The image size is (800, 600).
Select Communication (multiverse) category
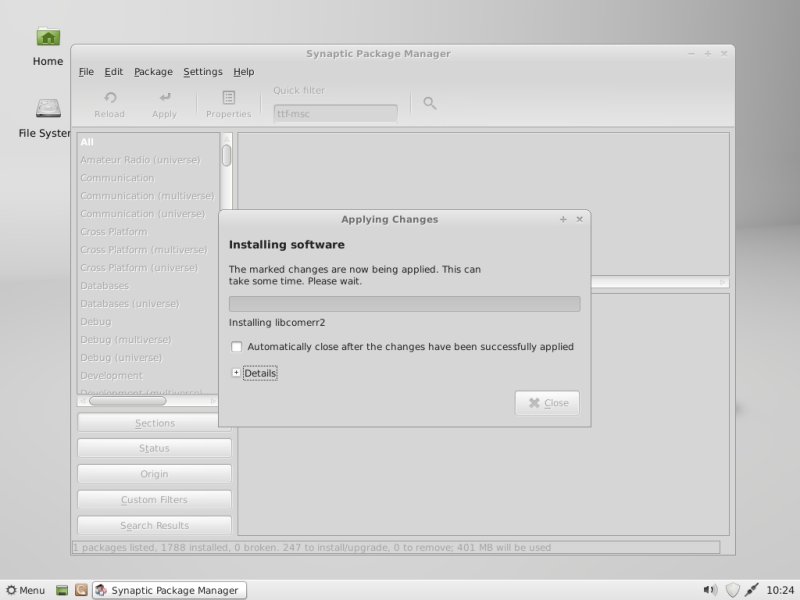click(x=148, y=196)
